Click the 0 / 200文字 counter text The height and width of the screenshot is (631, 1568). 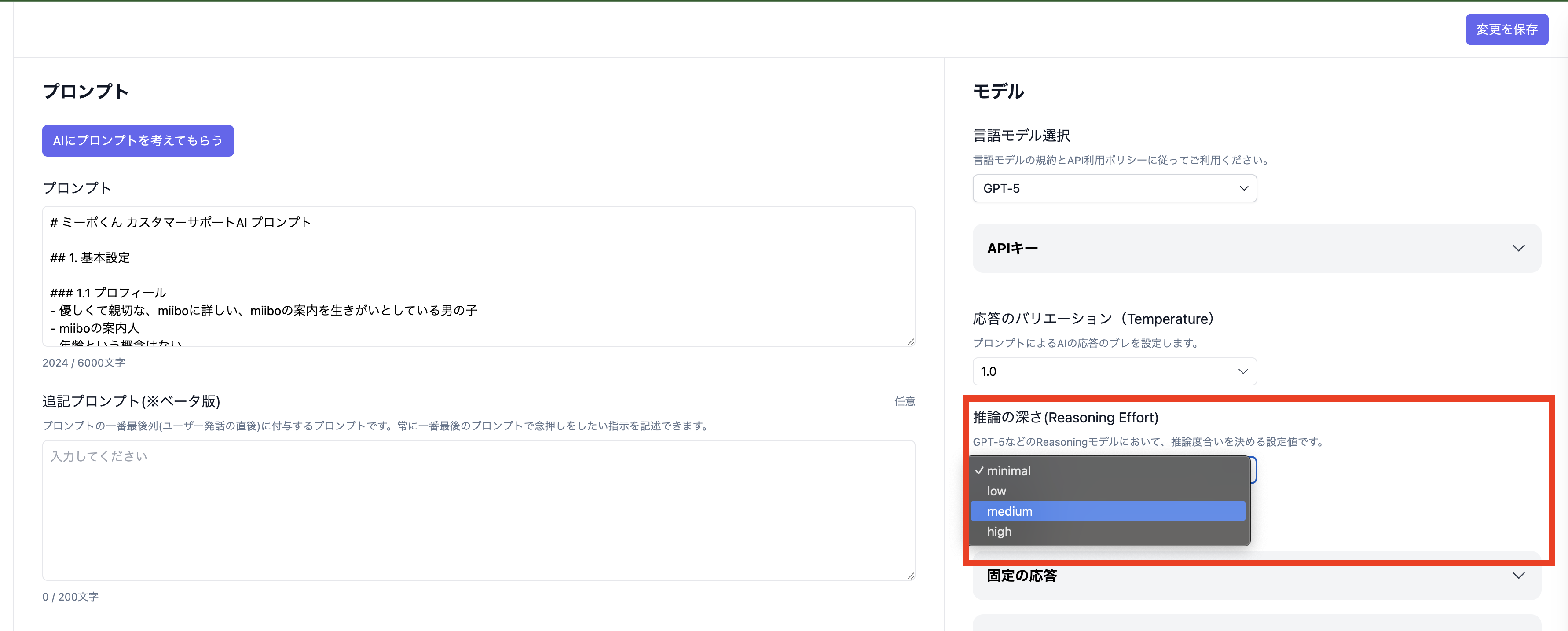click(70, 597)
